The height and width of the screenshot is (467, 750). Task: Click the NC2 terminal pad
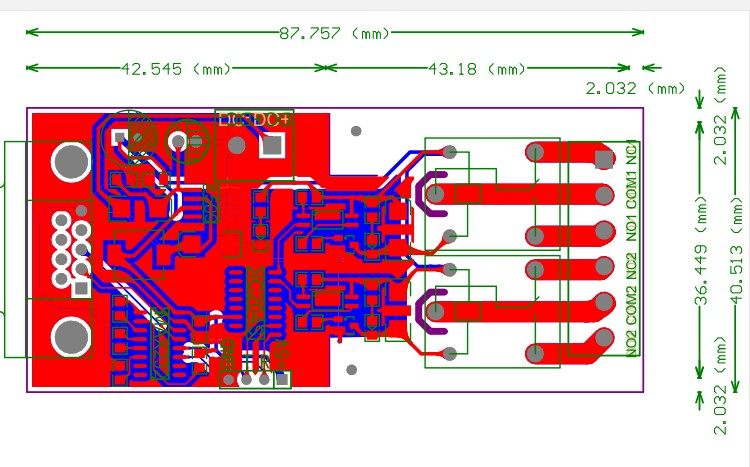pos(605,267)
